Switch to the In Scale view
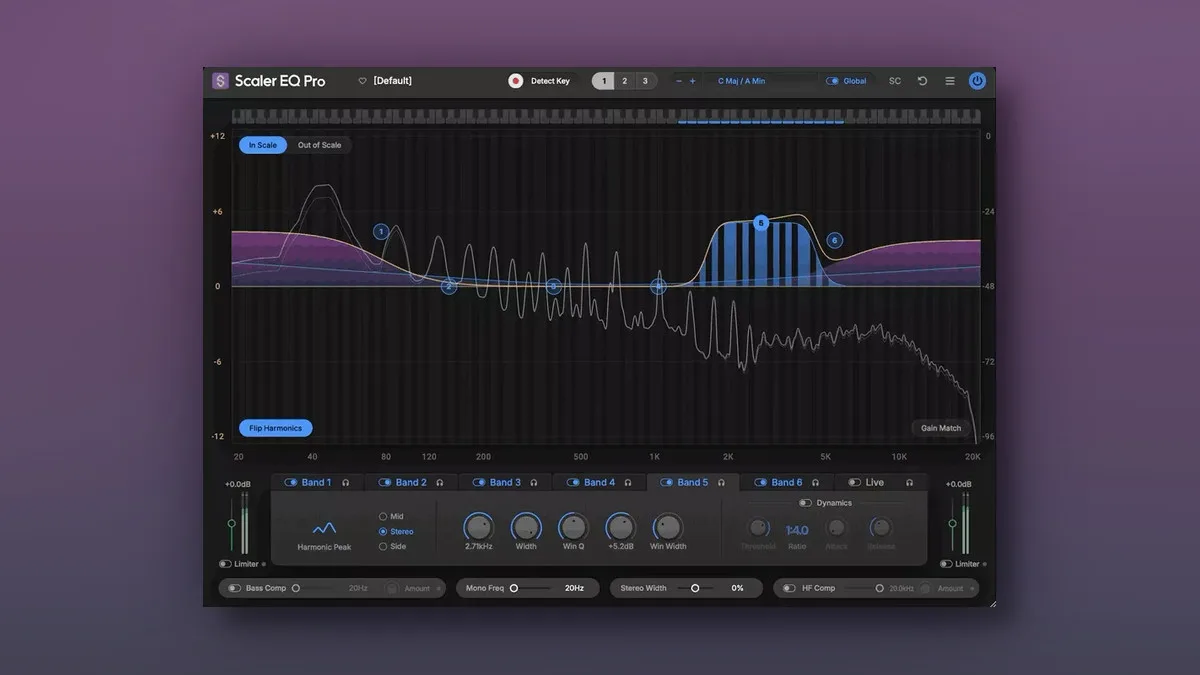 click(x=263, y=145)
